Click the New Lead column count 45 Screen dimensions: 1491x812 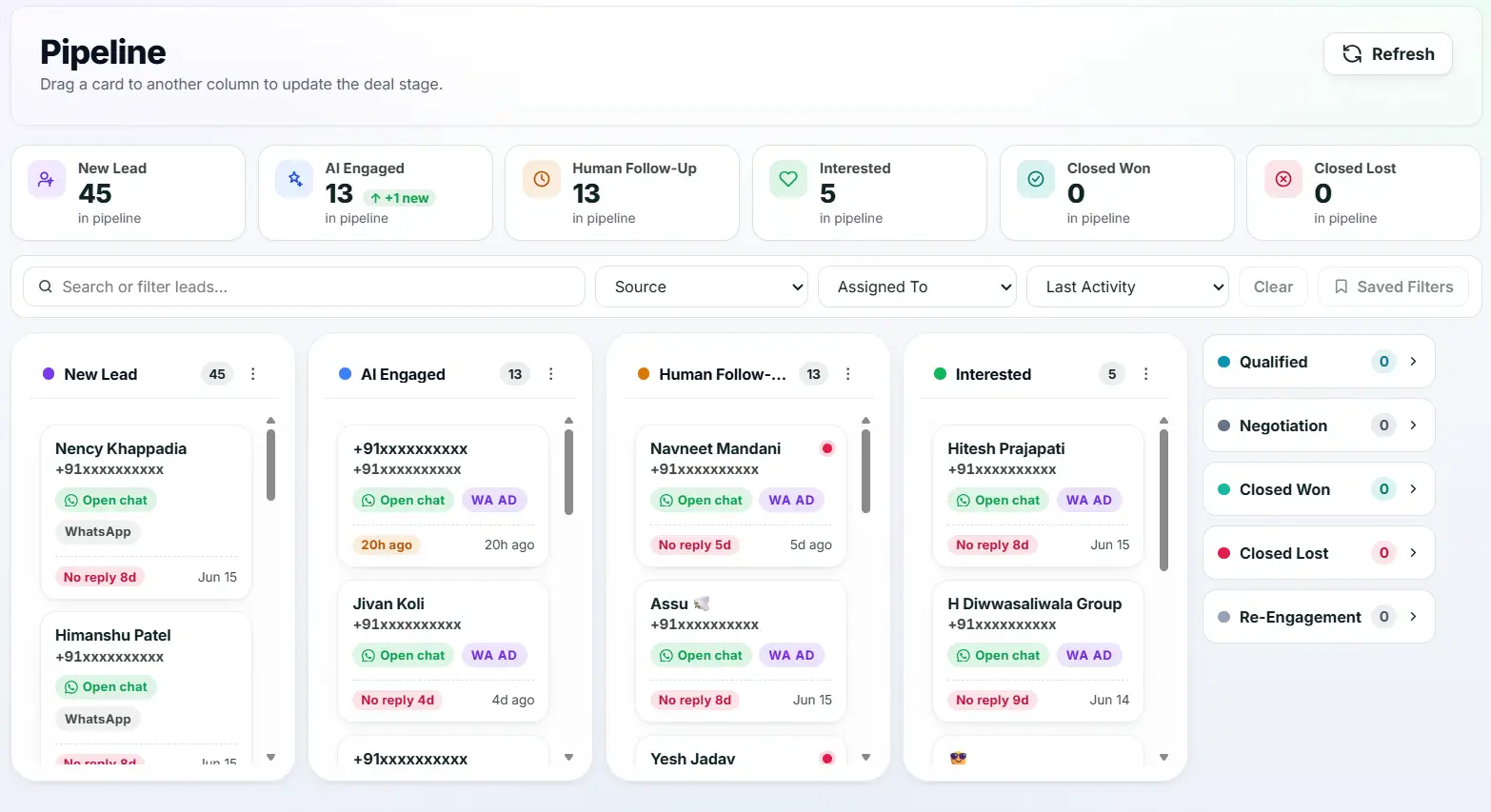click(x=217, y=374)
